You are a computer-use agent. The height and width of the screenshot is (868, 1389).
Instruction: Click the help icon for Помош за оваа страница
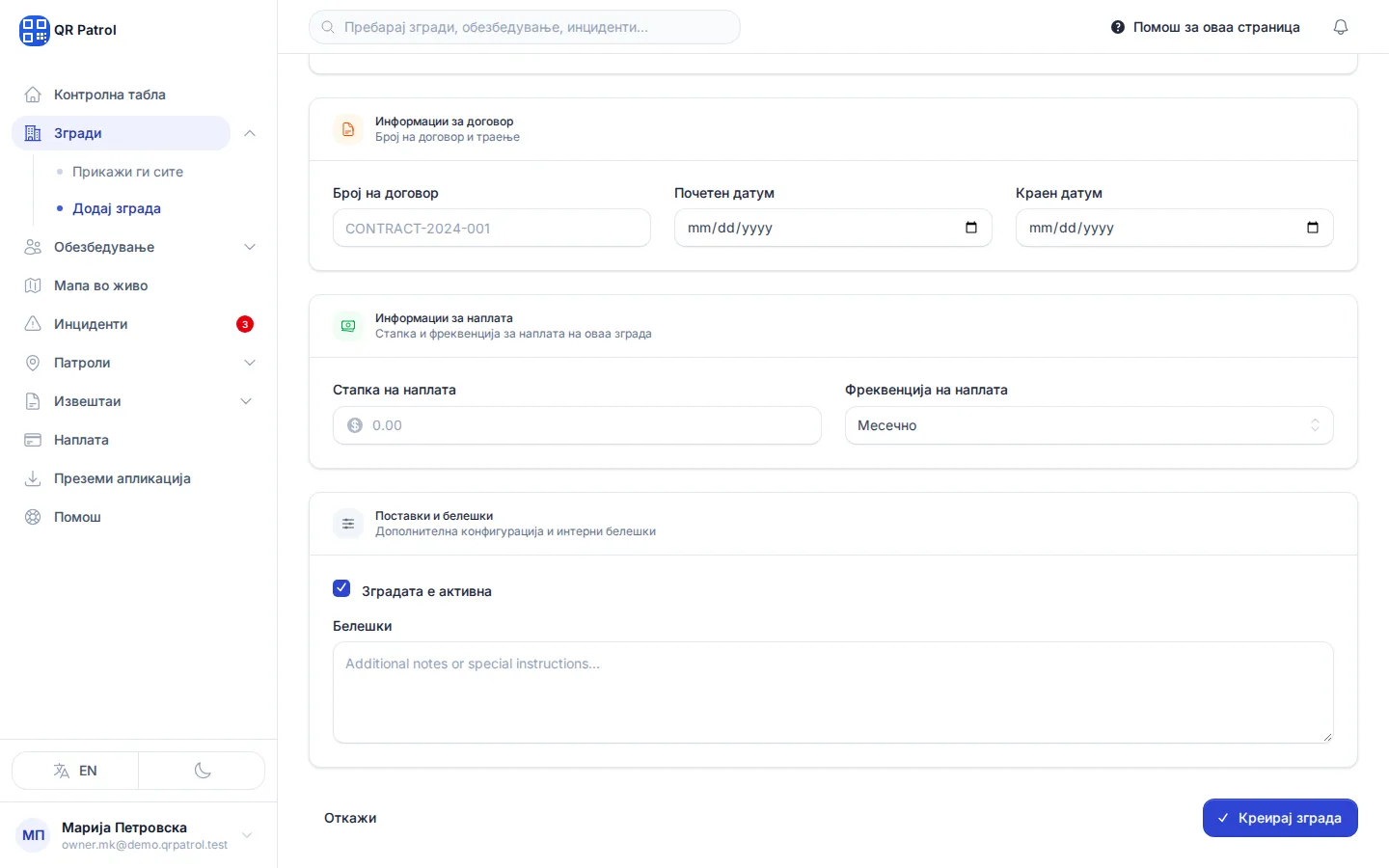tap(1118, 27)
